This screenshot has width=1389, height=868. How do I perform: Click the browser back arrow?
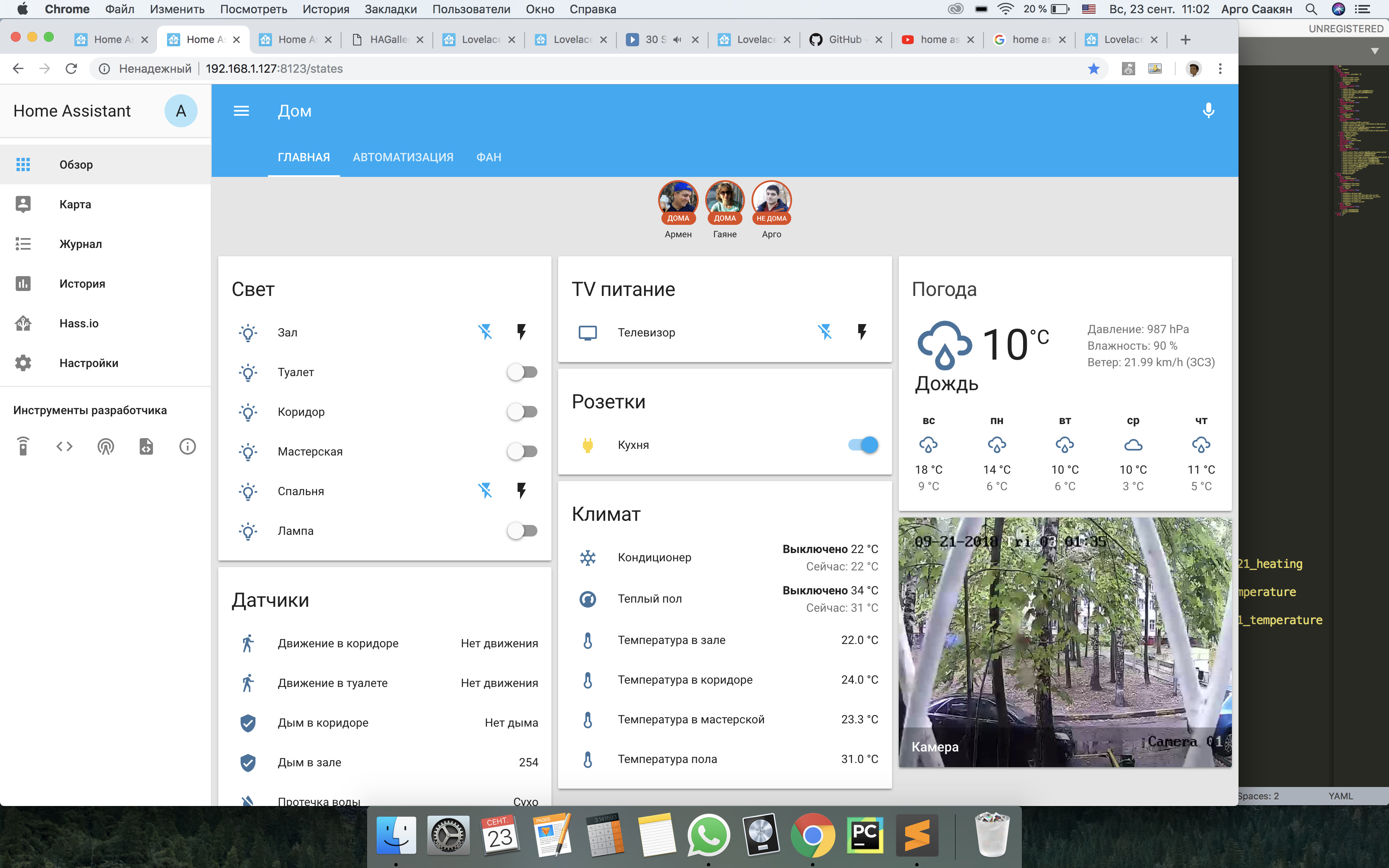pos(18,69)
